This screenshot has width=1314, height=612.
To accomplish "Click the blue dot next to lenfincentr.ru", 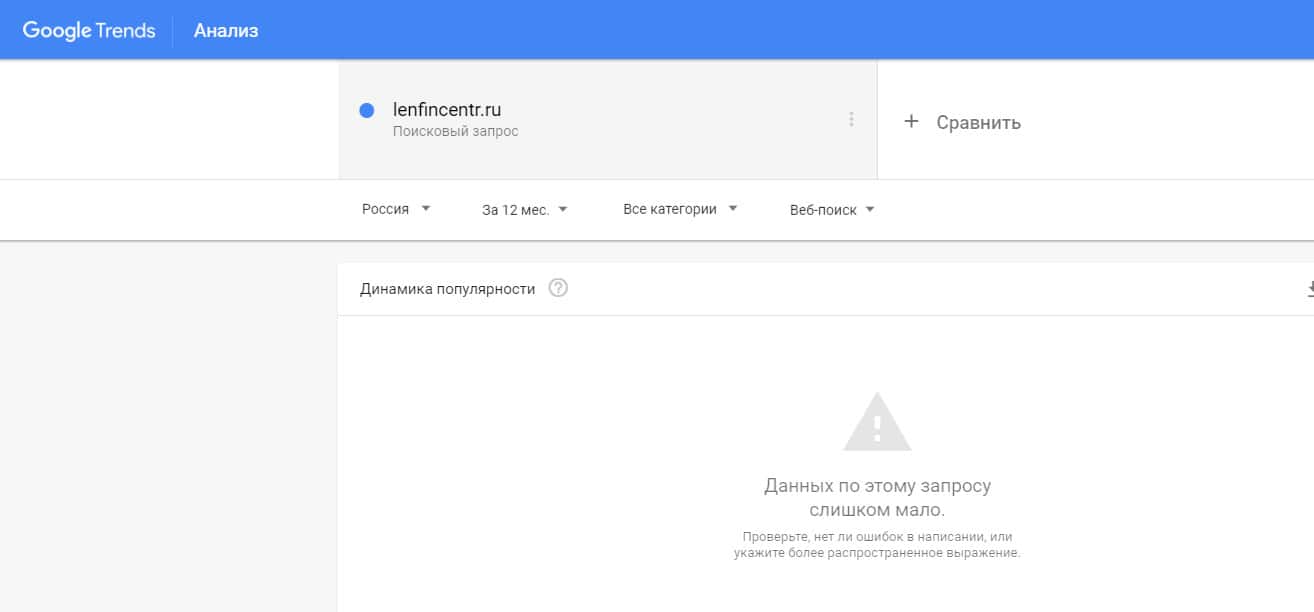I will [366, 111].
